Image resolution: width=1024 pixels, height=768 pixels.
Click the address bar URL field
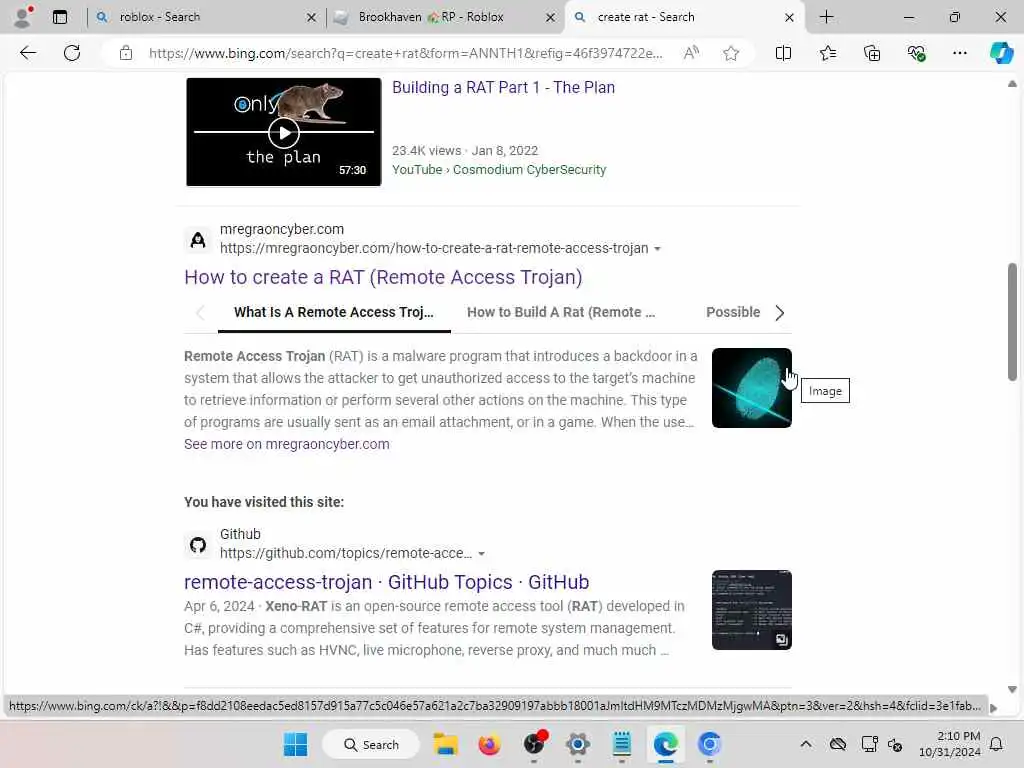[405, 53]
